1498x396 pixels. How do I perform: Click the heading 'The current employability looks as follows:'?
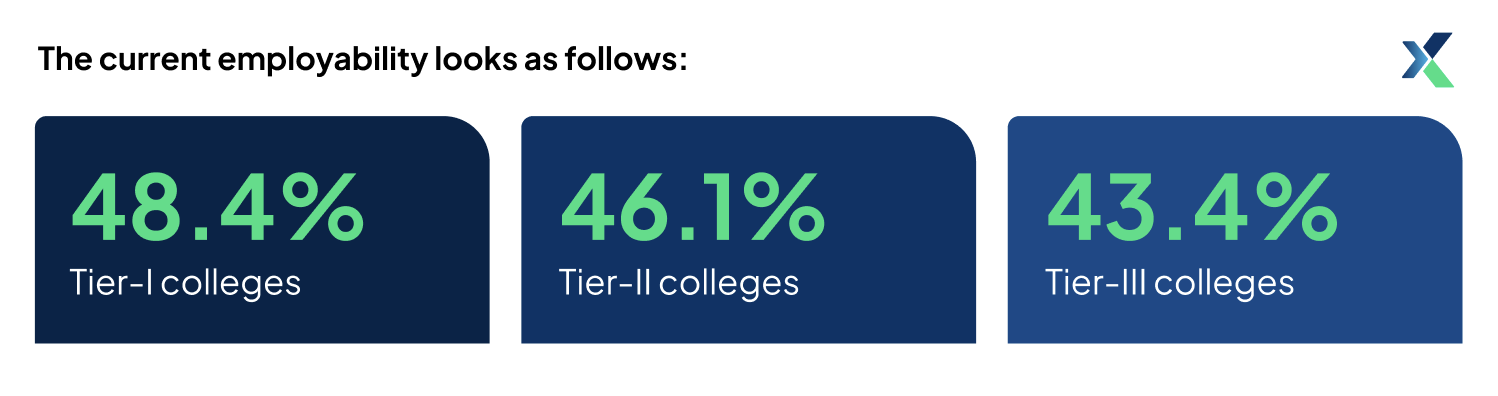[x=363, y=60]
